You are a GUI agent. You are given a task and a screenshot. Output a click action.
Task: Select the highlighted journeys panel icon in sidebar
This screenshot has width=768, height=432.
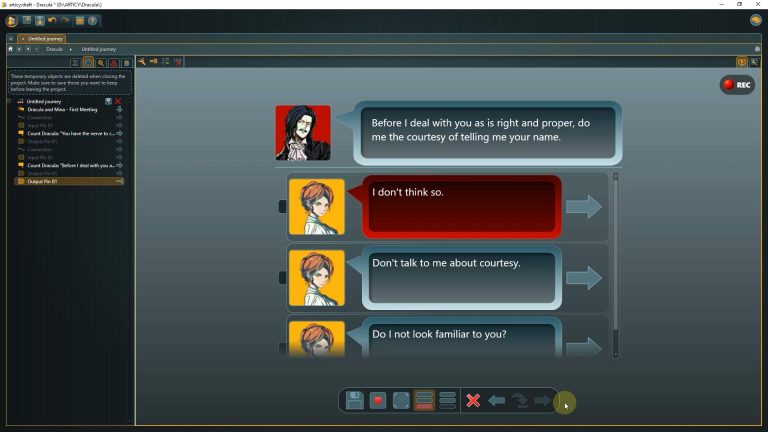pos(88,62)
